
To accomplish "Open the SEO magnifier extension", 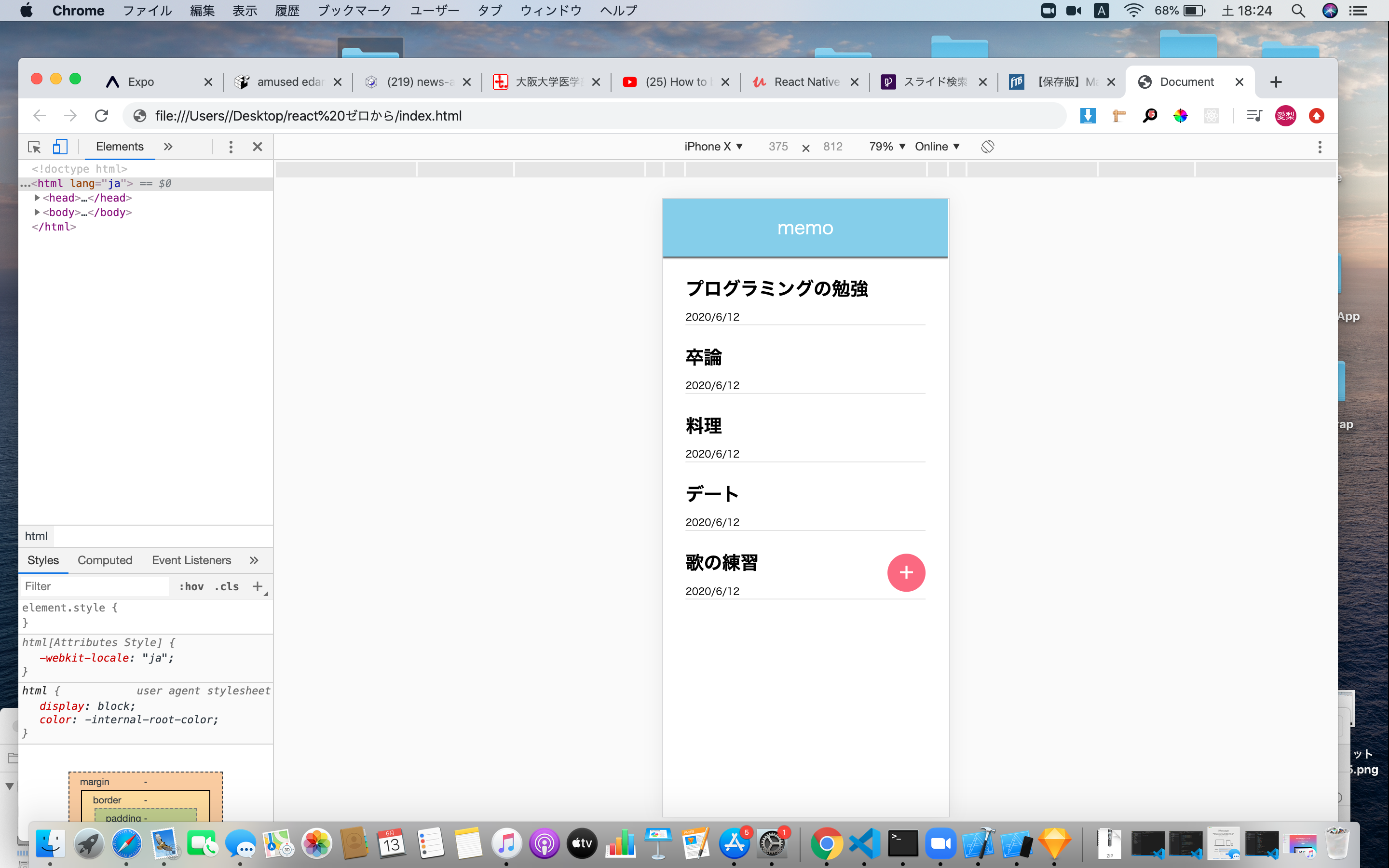I will click(1150, 115).
